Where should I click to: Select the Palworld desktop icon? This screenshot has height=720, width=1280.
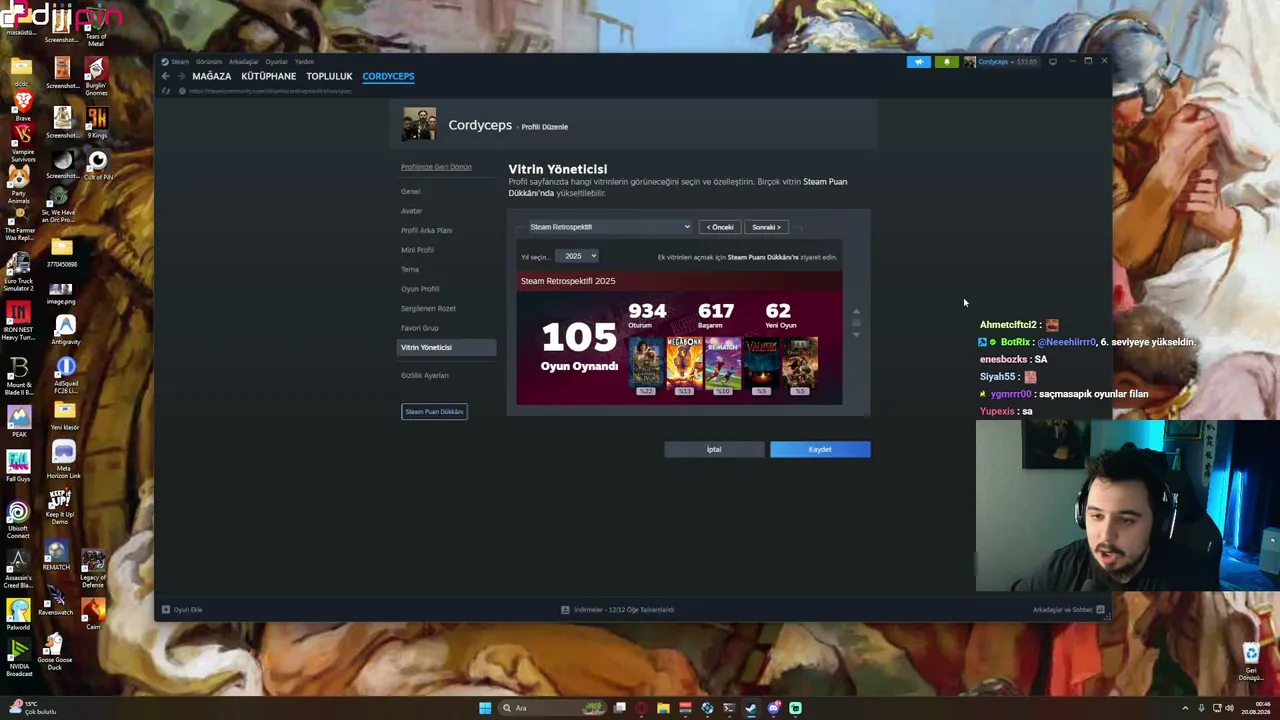tap(18, 613)
